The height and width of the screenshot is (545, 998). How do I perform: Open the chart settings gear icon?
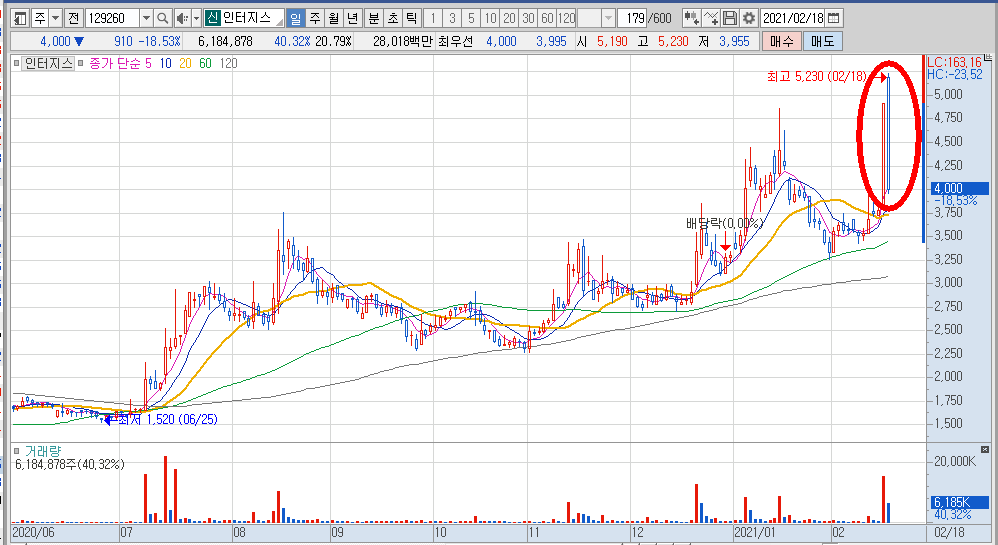[x=748, y=18]
